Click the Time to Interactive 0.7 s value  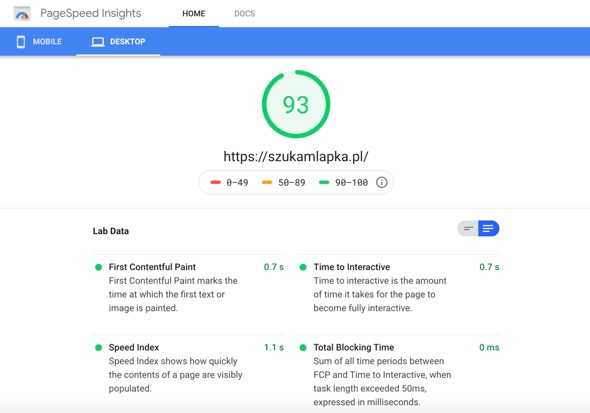pyautogui.click(x=489, y=267)
